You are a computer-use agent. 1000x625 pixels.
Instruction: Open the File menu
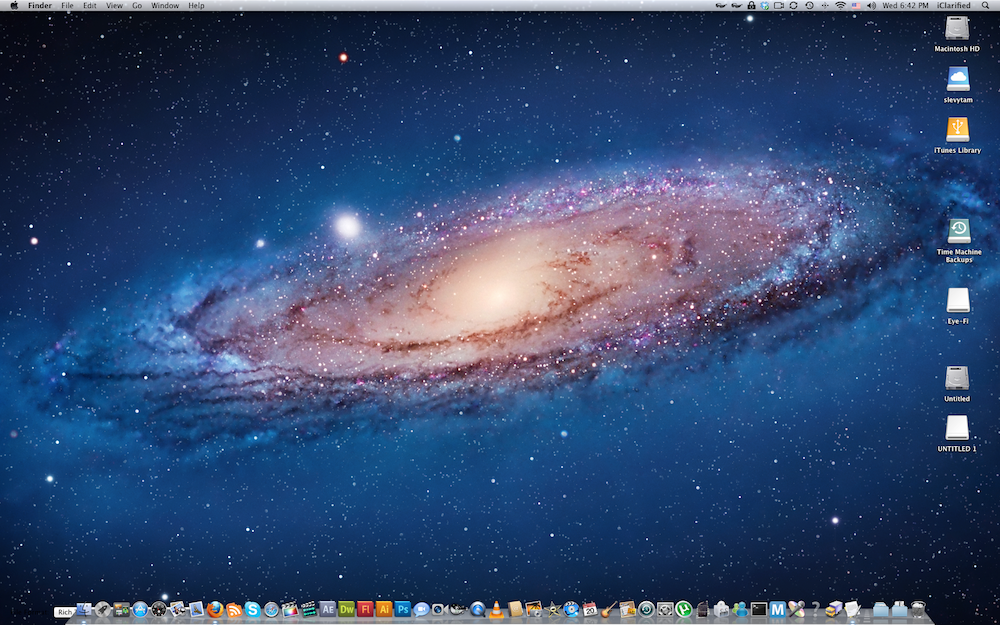pyautogui.click(x=67, y=5)
